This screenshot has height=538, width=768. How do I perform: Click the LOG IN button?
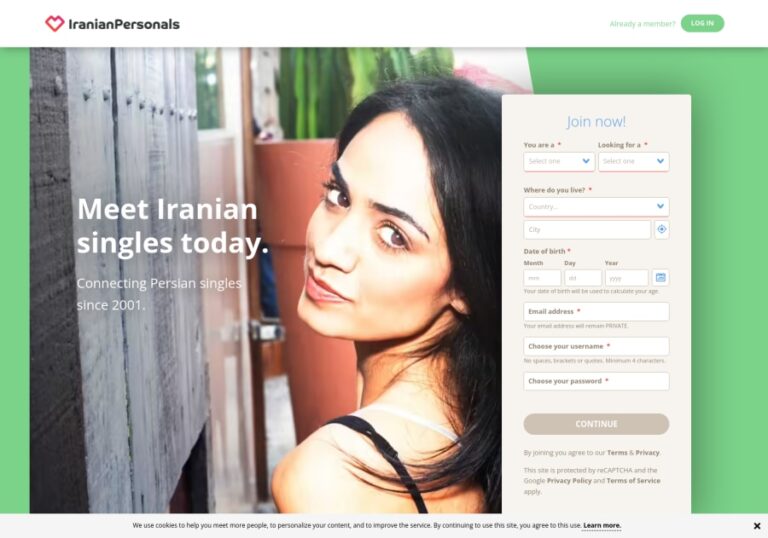pyautogui.click(x=702, y=24)
